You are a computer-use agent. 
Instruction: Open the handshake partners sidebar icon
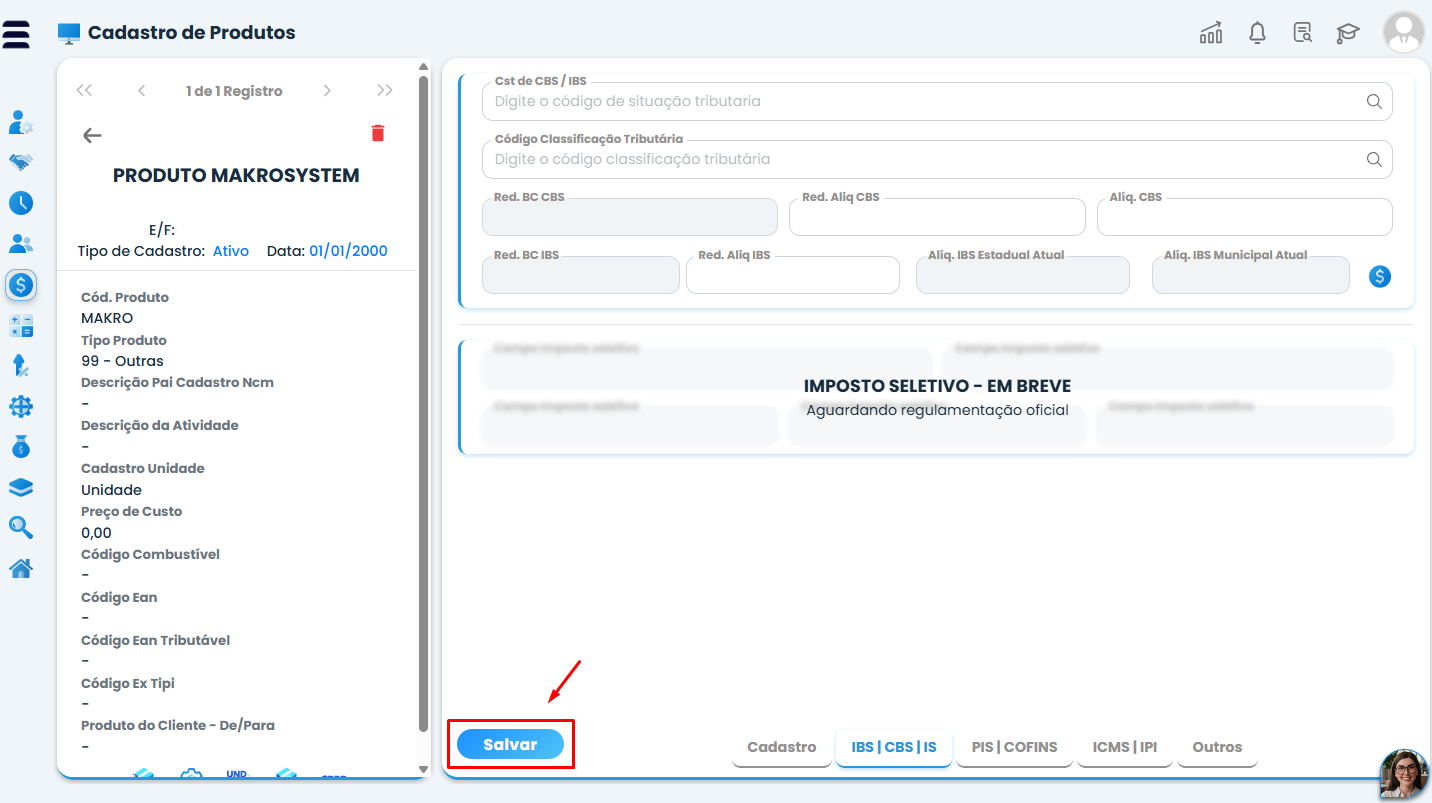click(x=21, y=161)
